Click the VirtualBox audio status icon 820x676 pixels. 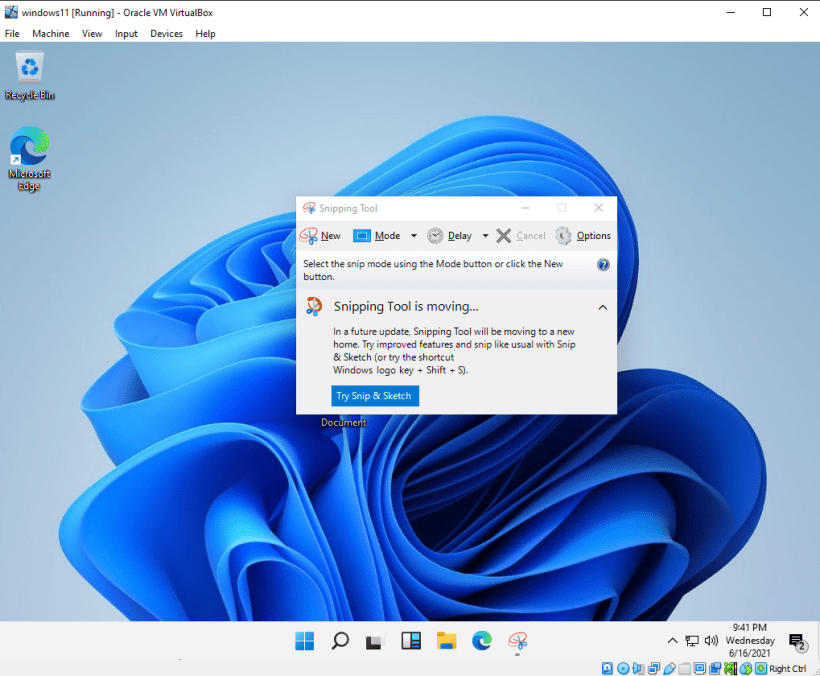tap(639, 668)
